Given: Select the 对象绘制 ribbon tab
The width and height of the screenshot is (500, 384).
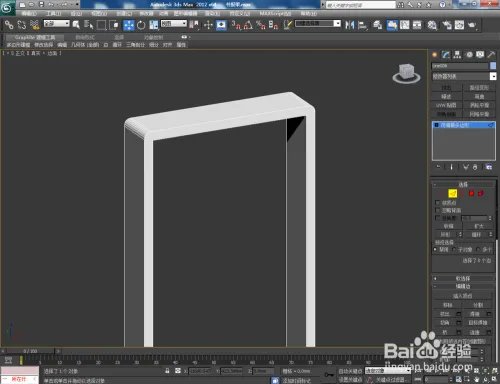Looking at the screenshot, I should click(x=154, y=37).
